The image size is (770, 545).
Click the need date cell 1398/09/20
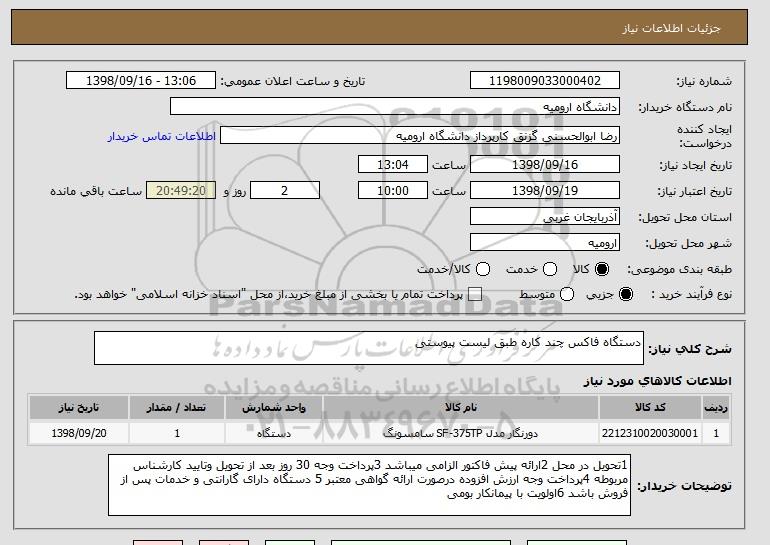point(79,433)
